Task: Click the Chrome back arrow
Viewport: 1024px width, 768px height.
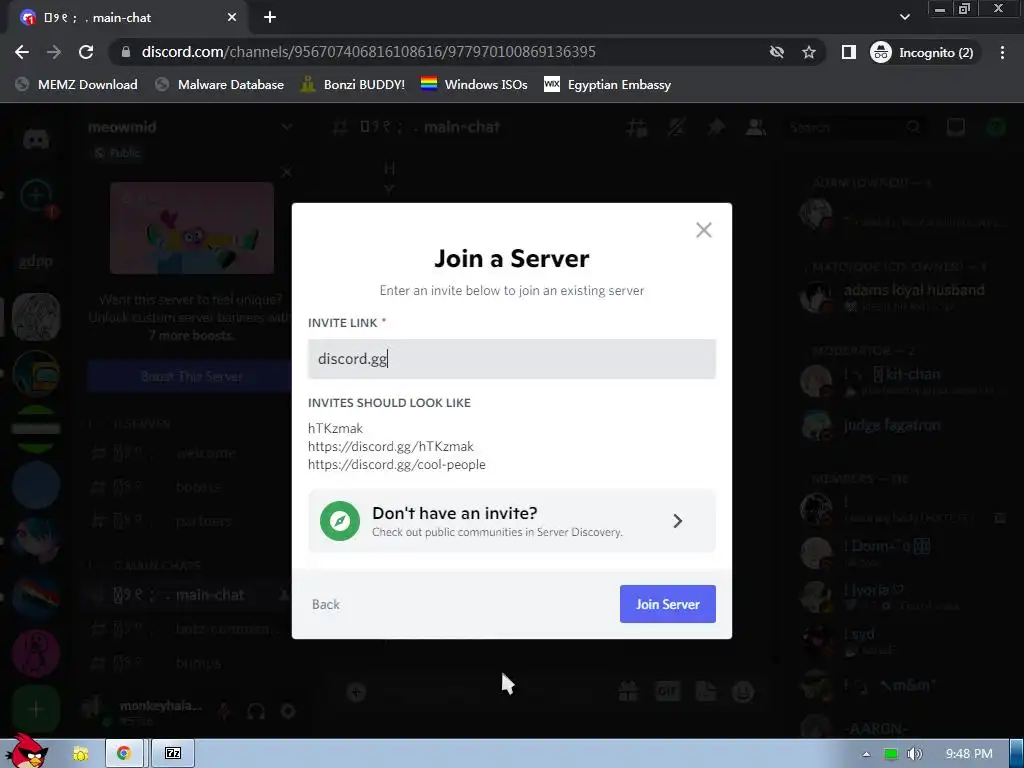Action: [x=22, y=52]
